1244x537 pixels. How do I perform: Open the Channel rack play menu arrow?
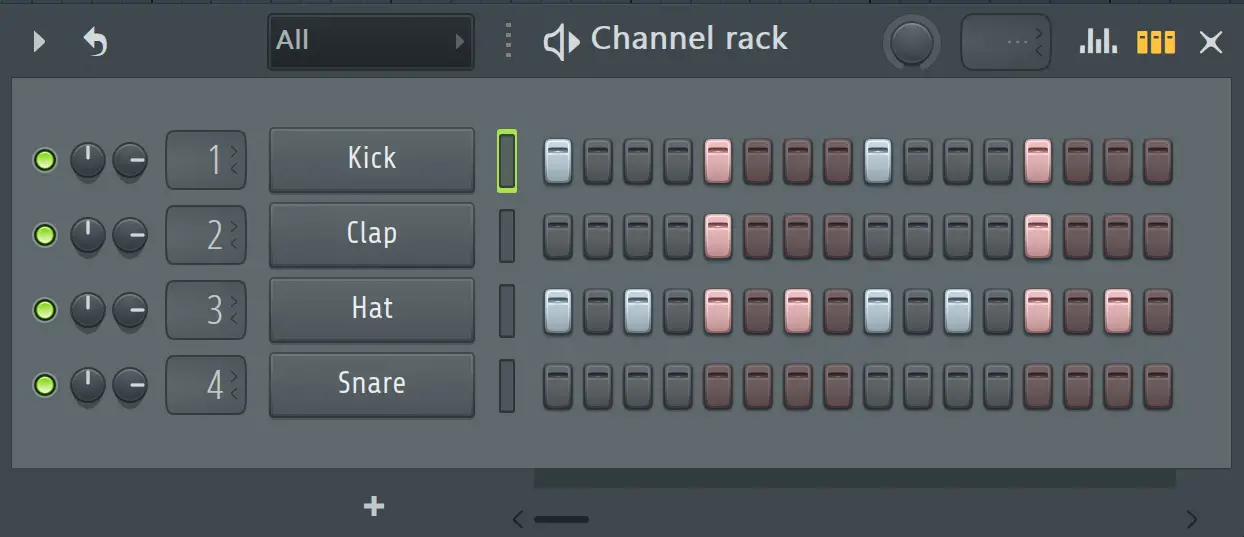[39, 42]
